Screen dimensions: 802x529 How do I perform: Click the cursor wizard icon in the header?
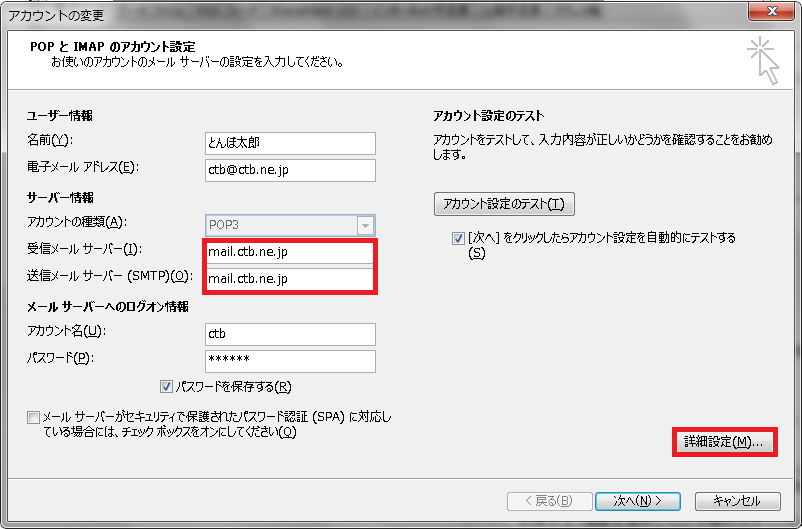pyautogui.click(x=763, y=60)
